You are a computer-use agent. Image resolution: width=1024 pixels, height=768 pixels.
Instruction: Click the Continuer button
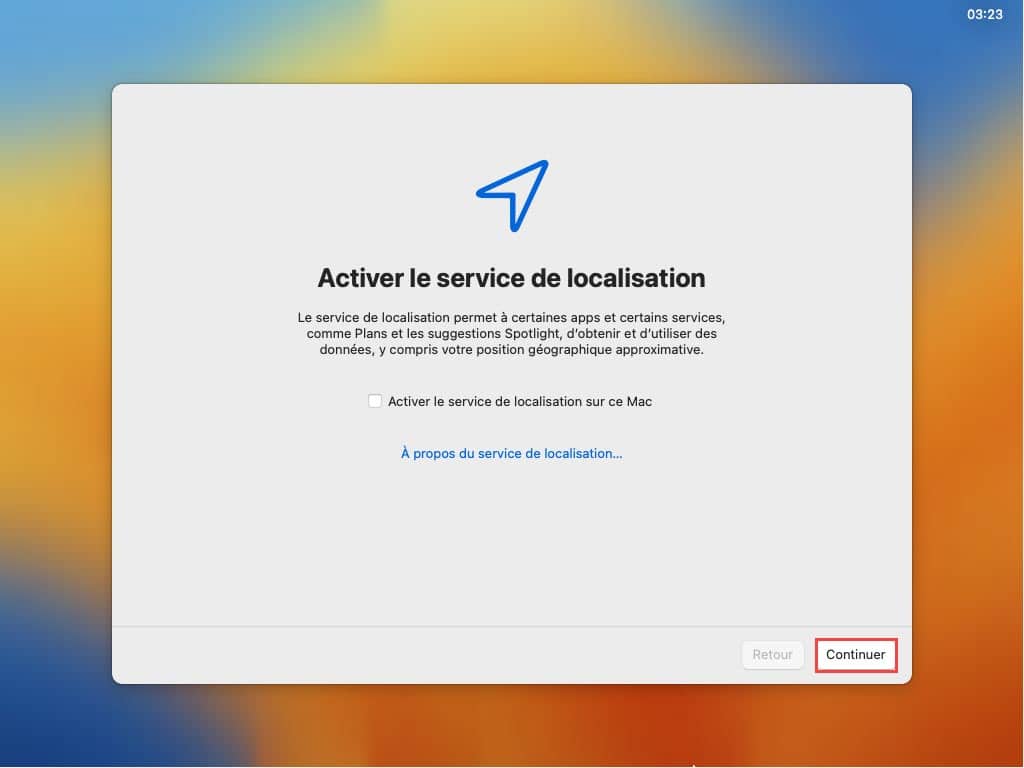point(856,654)
